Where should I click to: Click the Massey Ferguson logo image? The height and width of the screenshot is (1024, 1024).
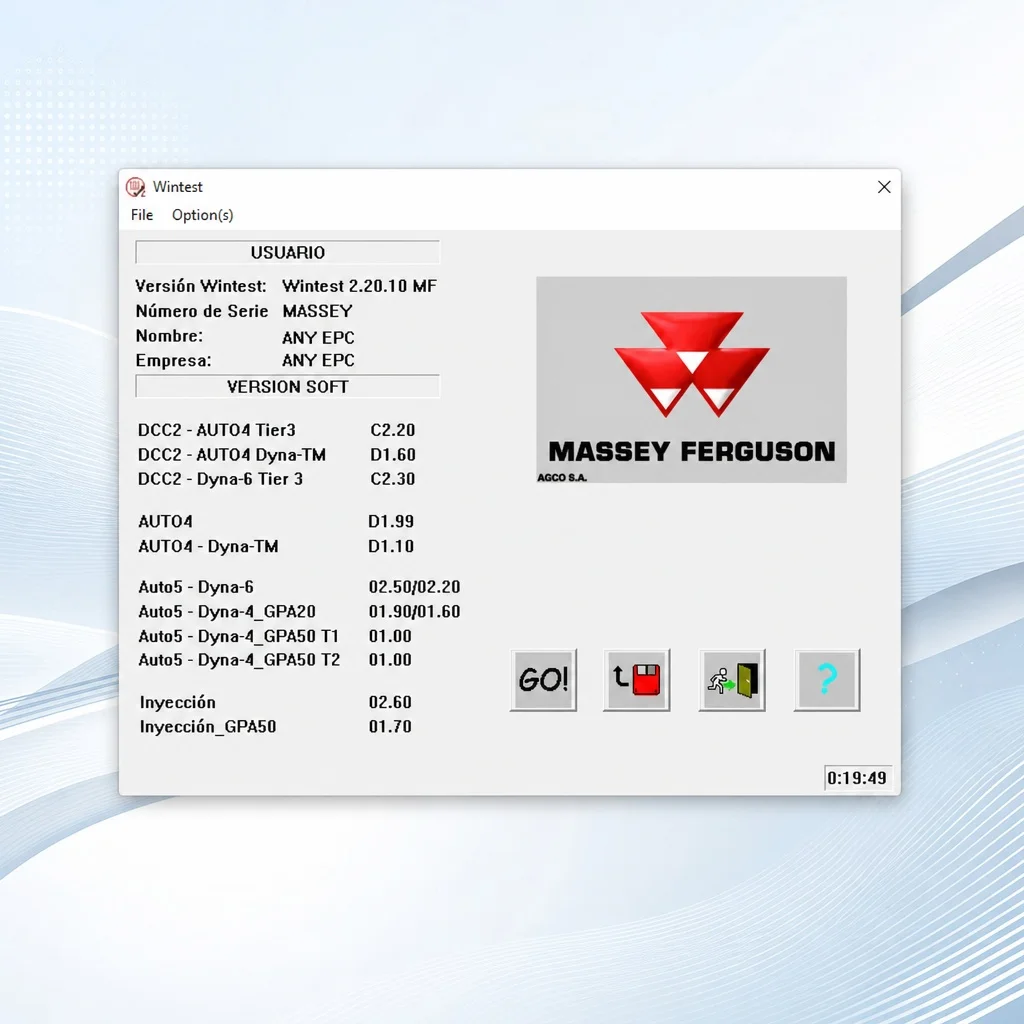coord(692,379)
